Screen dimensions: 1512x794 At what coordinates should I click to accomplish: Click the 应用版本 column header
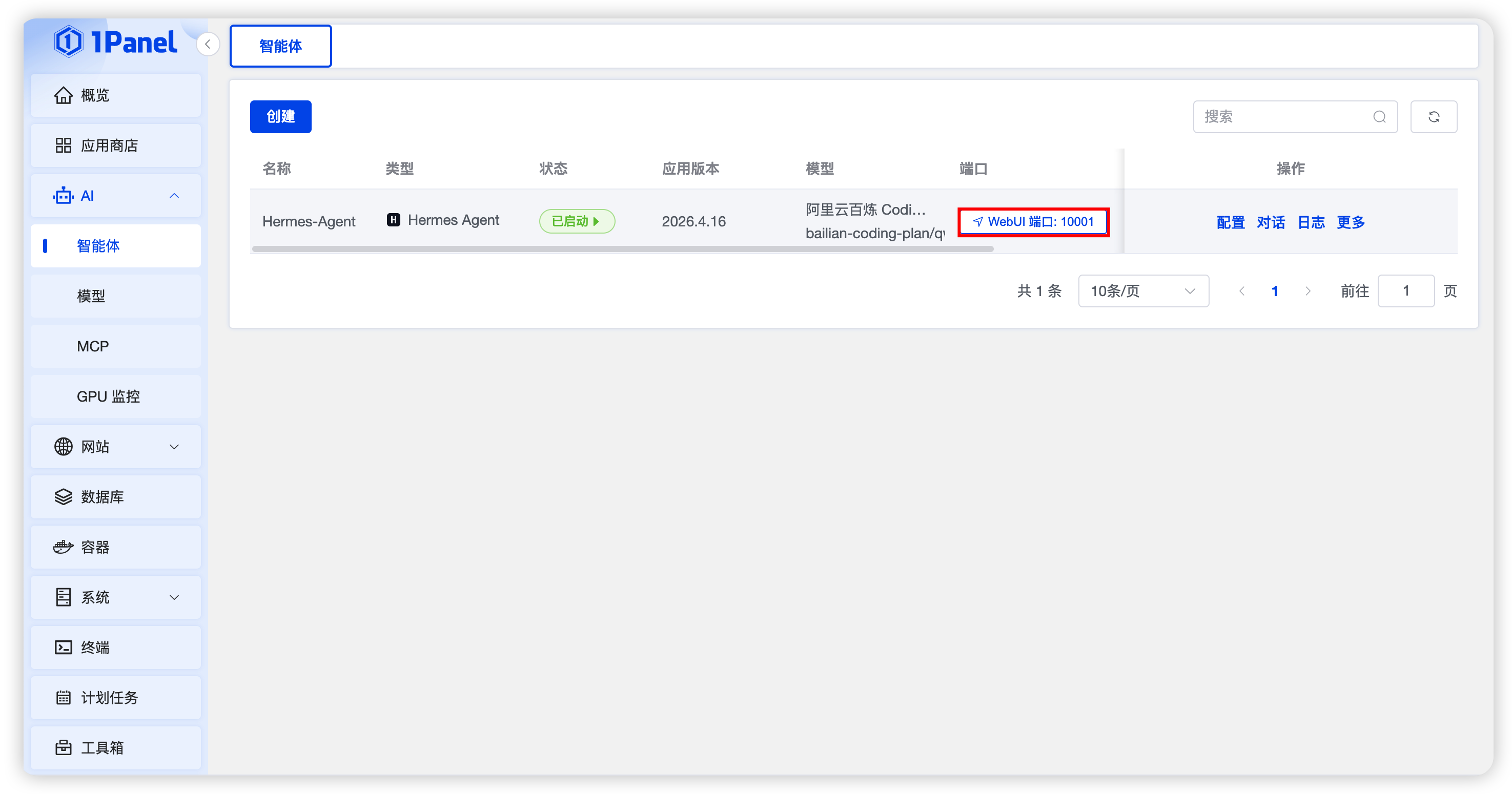tap(690, 169)
